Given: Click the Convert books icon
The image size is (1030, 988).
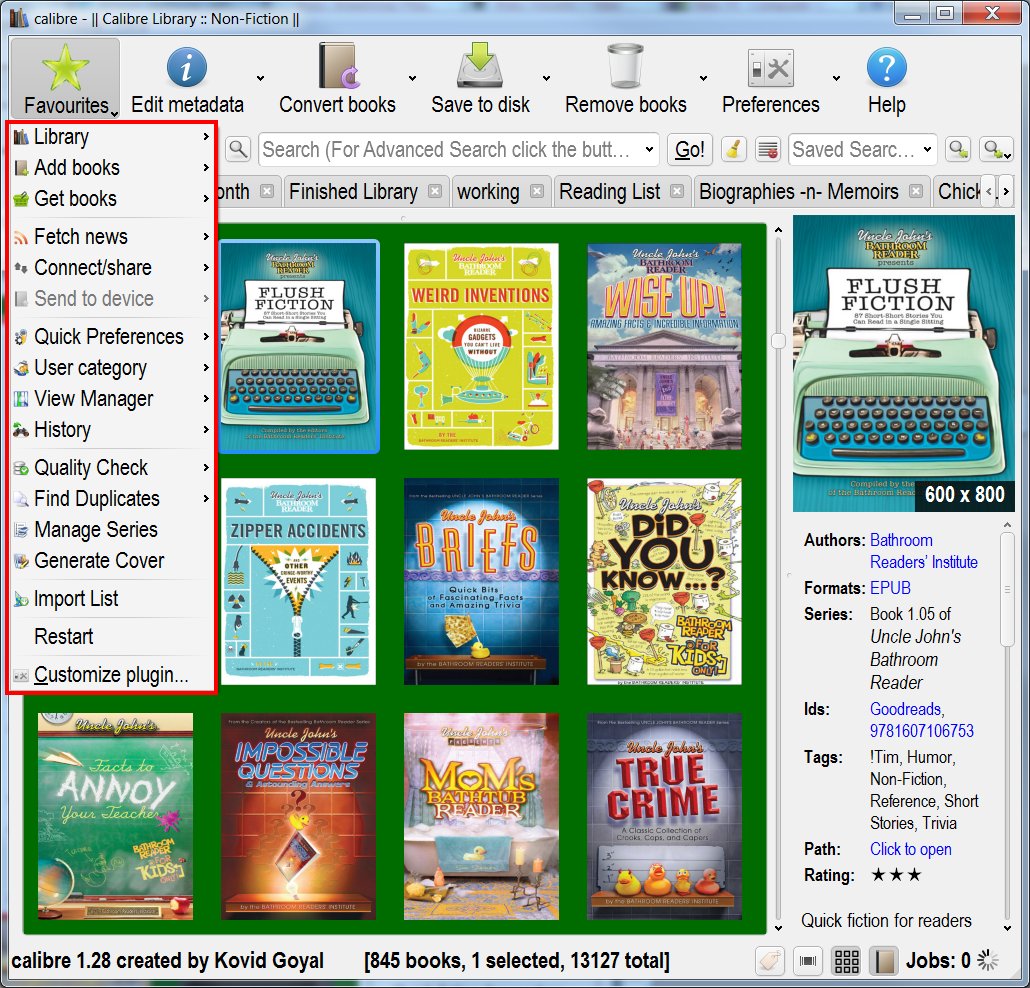Looking at the screenshot, I should (338, 66).
